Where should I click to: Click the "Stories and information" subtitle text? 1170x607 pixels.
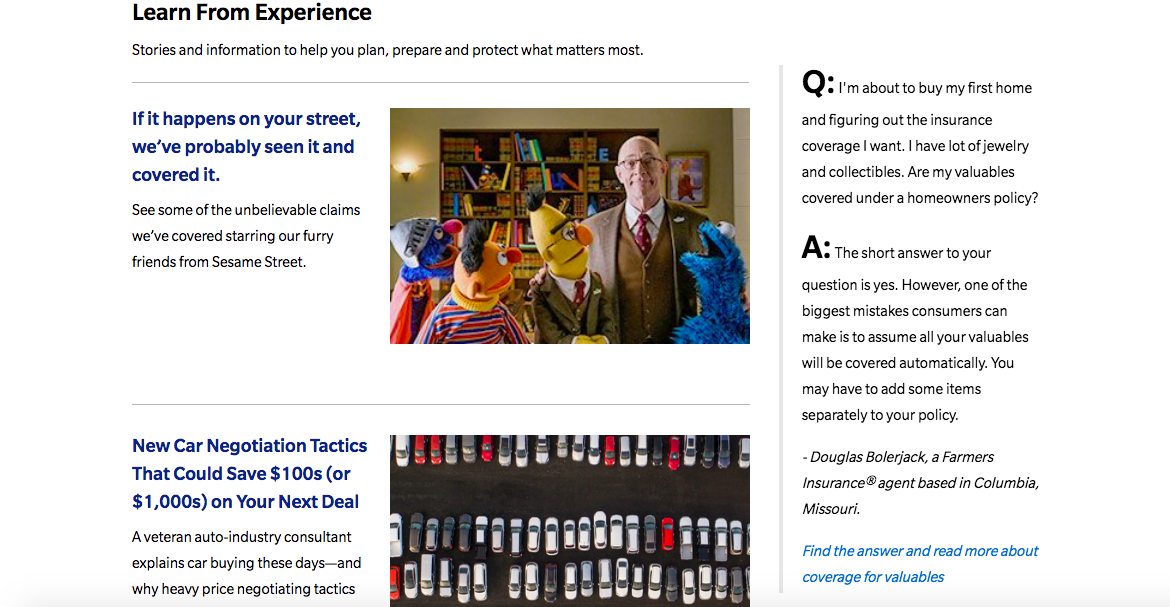pyautogui.click(x=387, y=50)
